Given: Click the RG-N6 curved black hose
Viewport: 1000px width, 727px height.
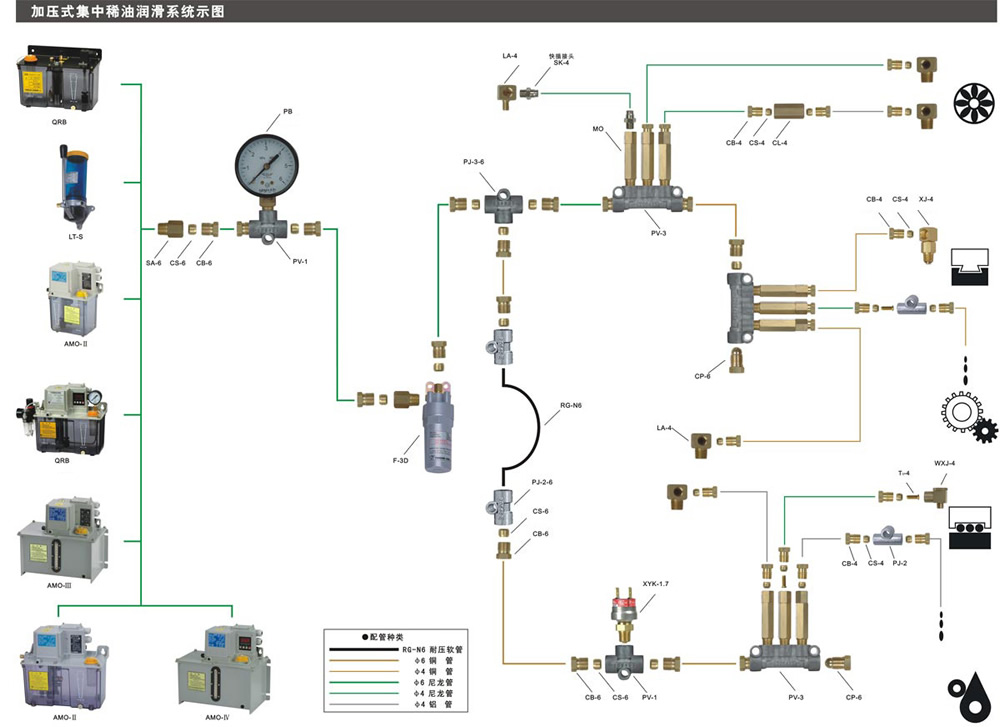Looking at the screenshot, I should [528, 423].
